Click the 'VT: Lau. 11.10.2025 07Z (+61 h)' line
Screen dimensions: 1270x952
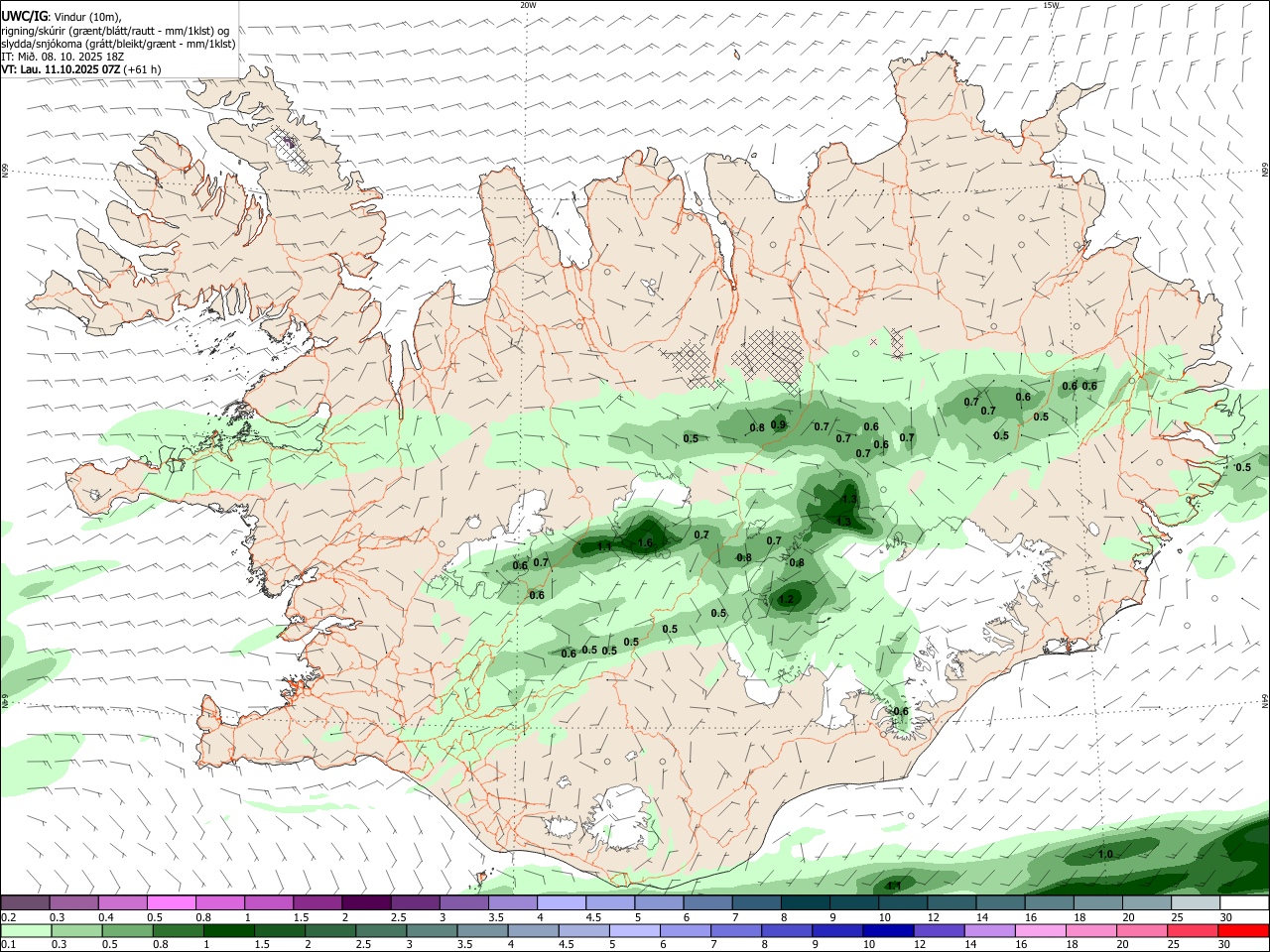point(81,69)
